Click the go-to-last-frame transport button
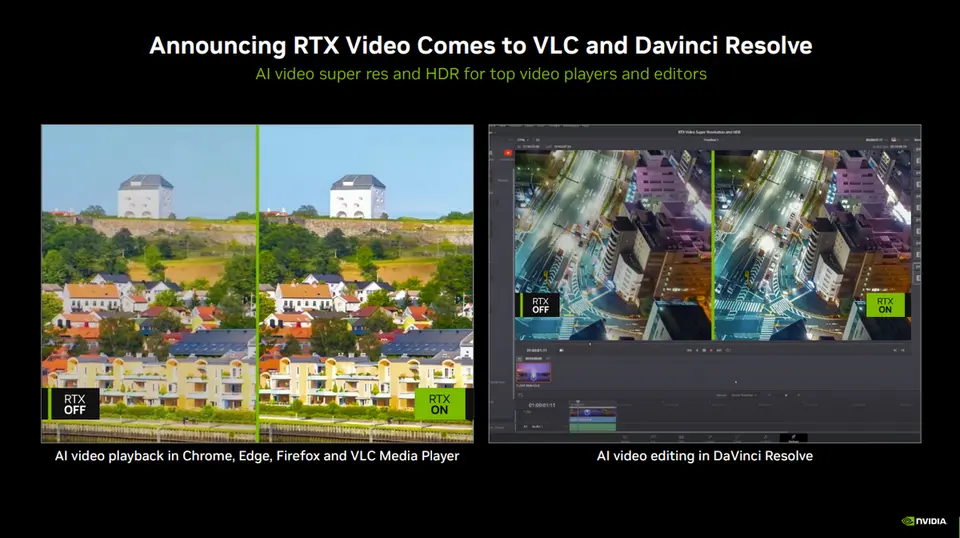The height and width of the screenshot is (538, 960). pos(719,350)
